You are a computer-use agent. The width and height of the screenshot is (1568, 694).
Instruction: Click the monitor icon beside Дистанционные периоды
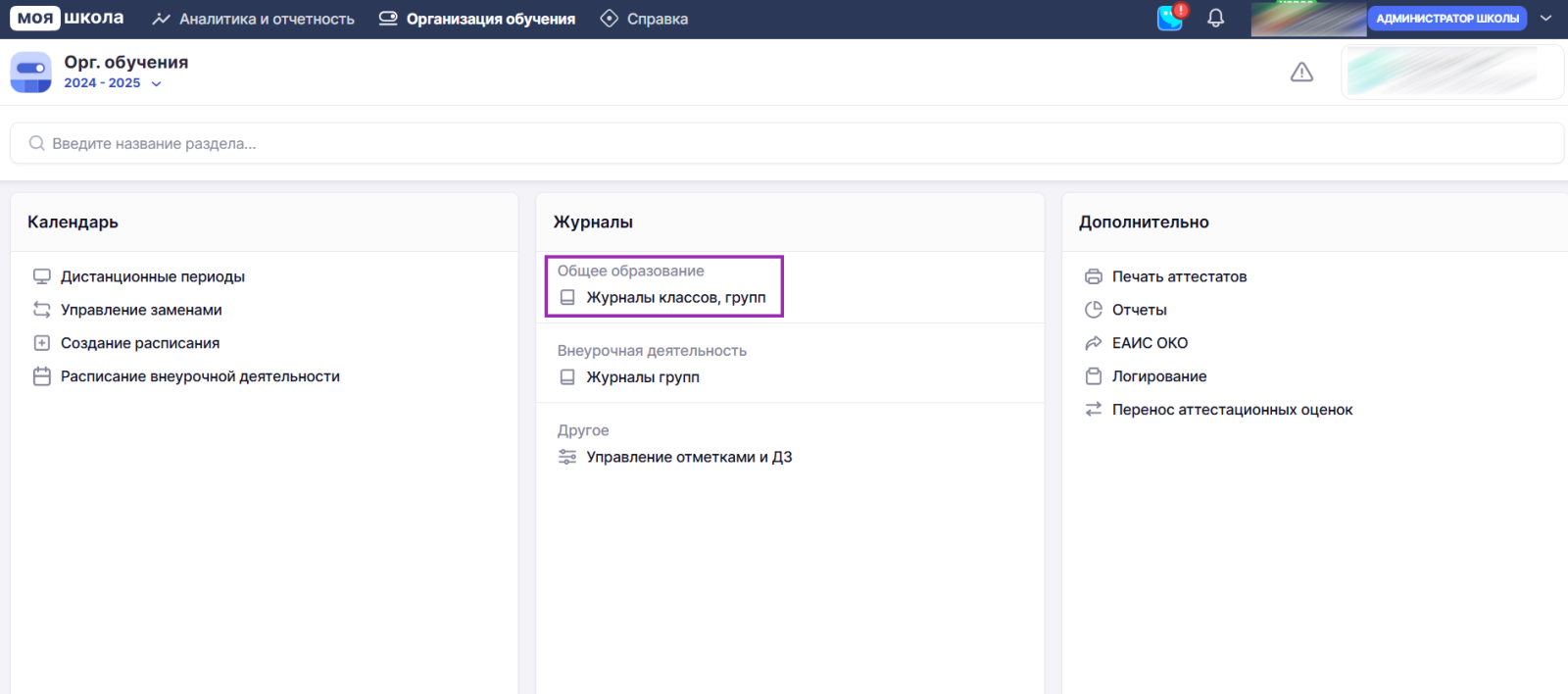pos(42,276)
